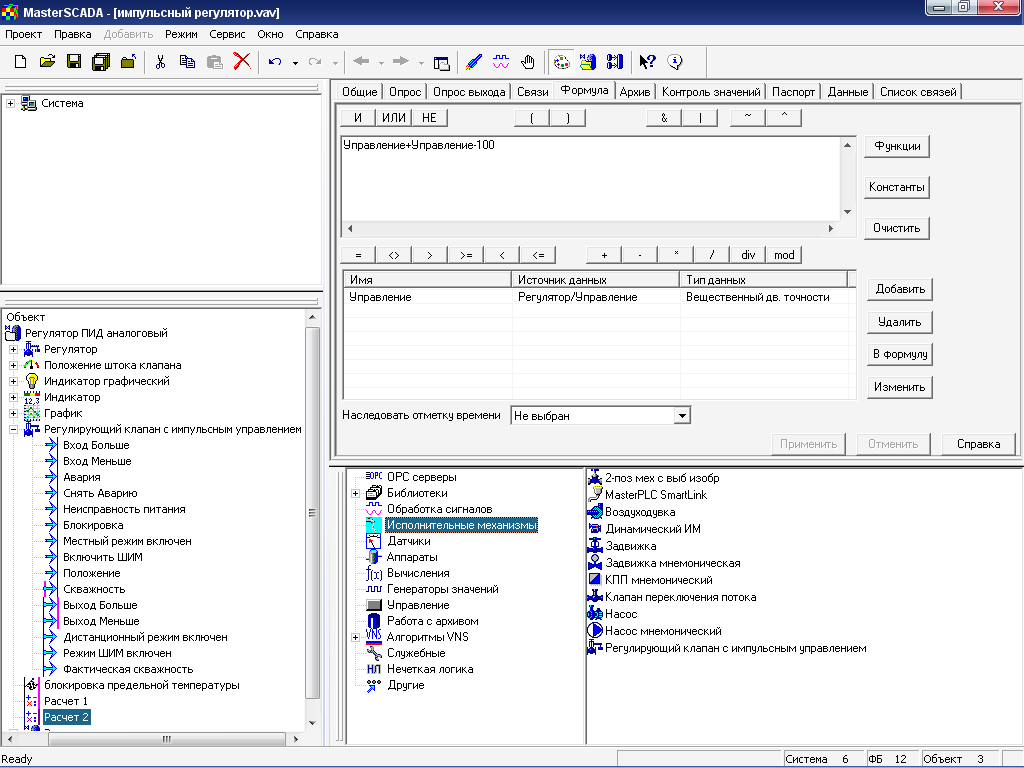Click the Константы button
1024x768 pixels.
pos(897,187)
